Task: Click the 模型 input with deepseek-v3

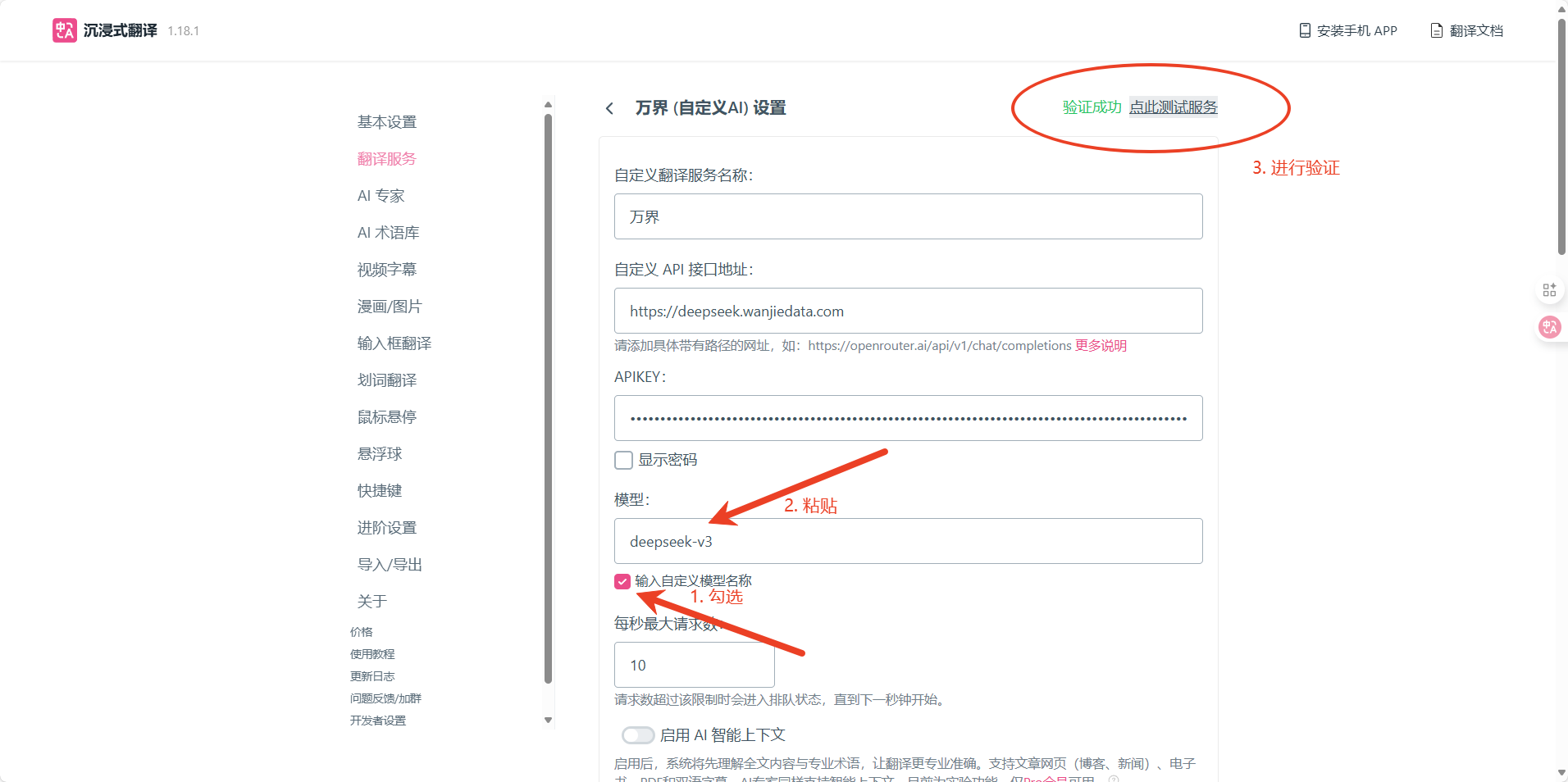Action: tap(909, 541)
